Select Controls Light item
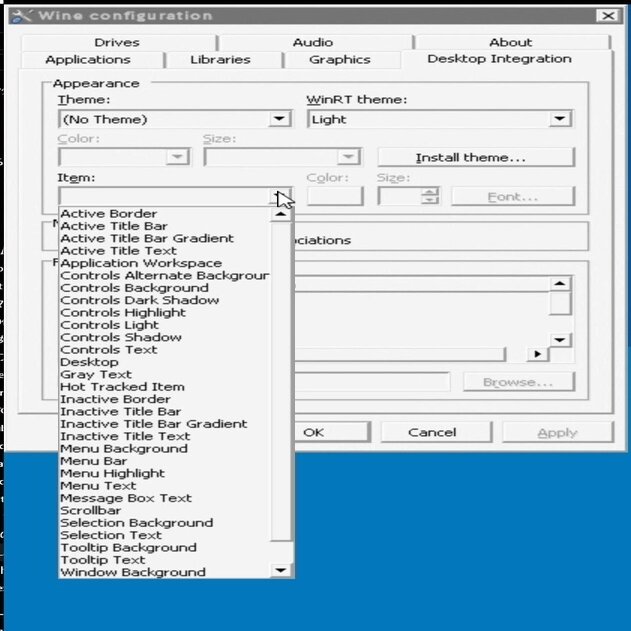631x631 pixels. (165, 325)
